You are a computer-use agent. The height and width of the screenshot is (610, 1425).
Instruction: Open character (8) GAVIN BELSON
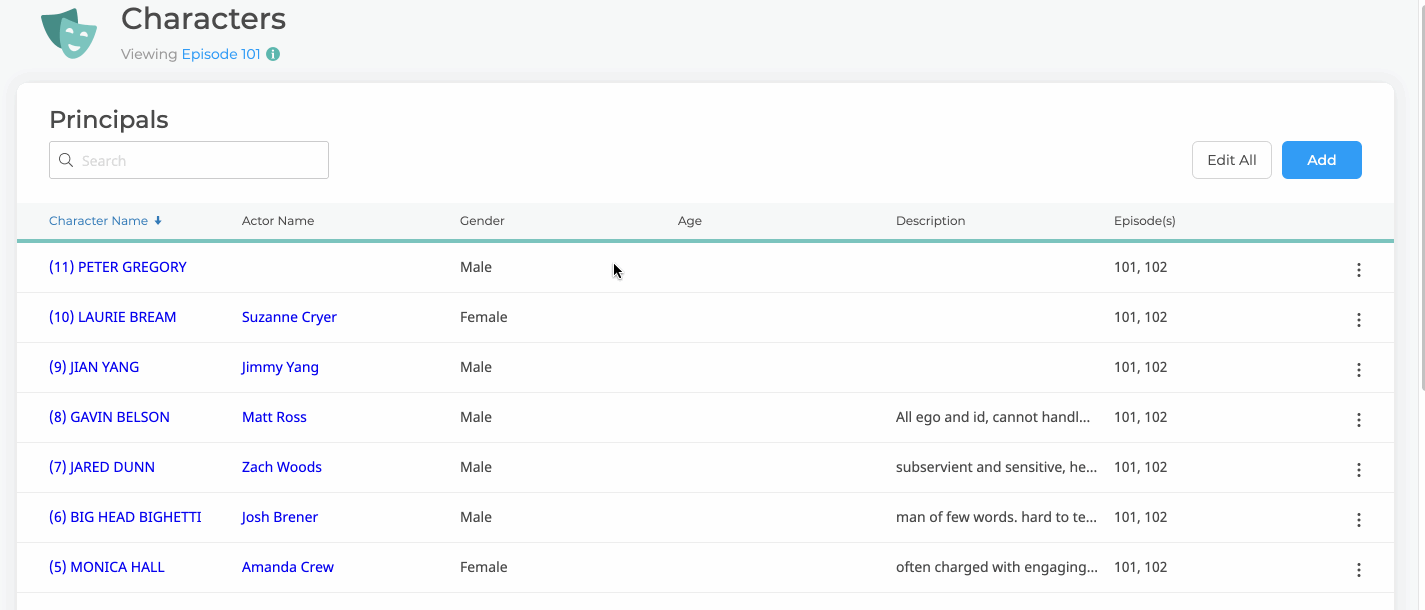click(109, 417)
